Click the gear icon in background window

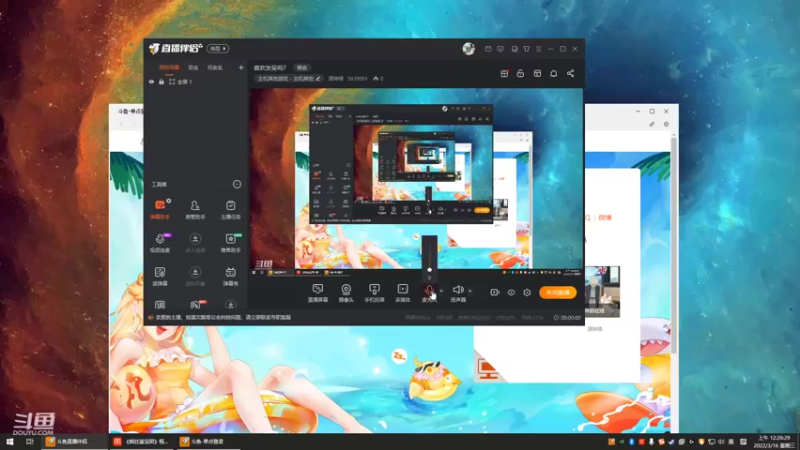(666, 124)
